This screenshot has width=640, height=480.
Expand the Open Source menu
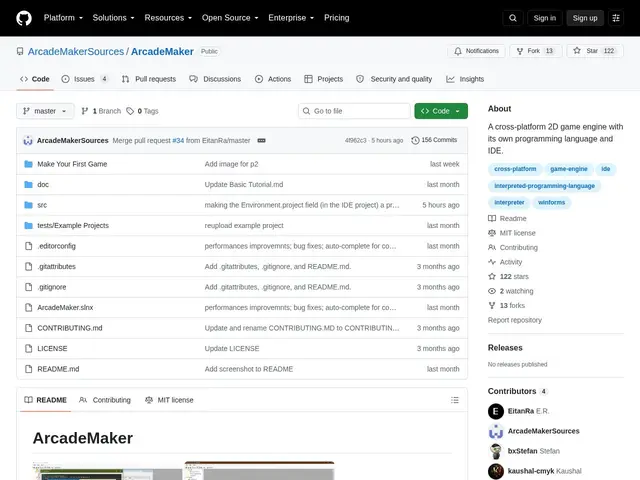point(230,18)
